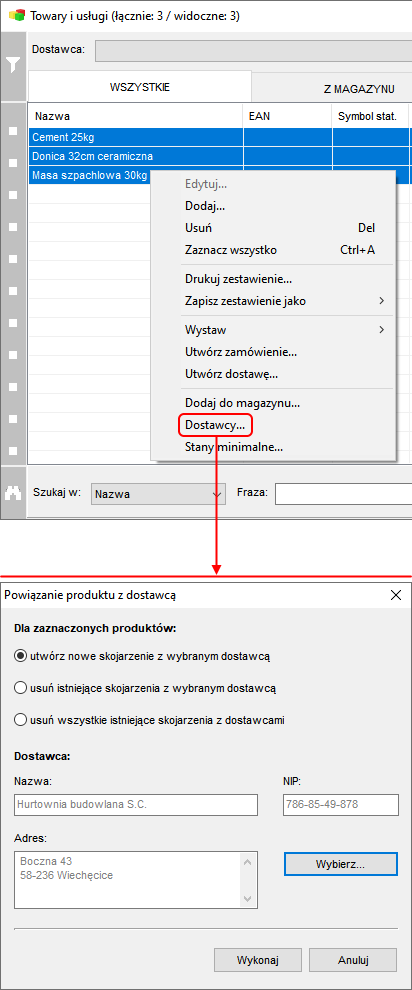Select 'usuń istniejące skojarzenia z wybranym dostawcą' option
Viewport: 412px width, 990px height.
[145, 688]
